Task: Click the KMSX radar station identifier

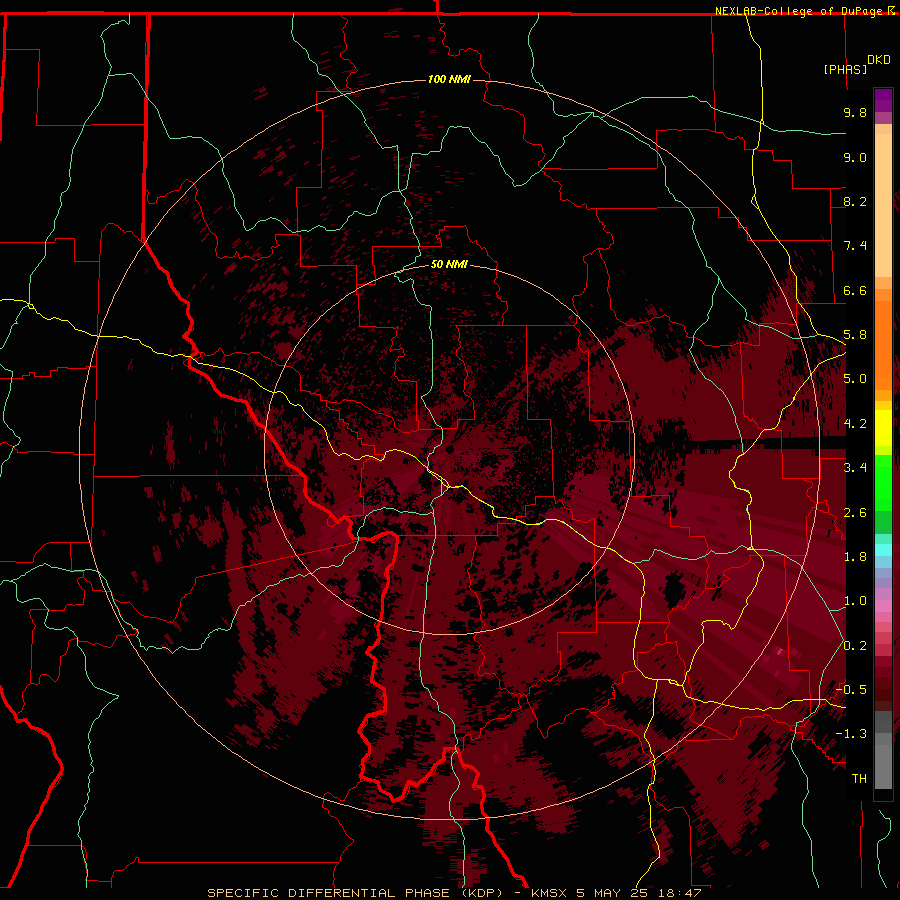Action: coord(551,893)
